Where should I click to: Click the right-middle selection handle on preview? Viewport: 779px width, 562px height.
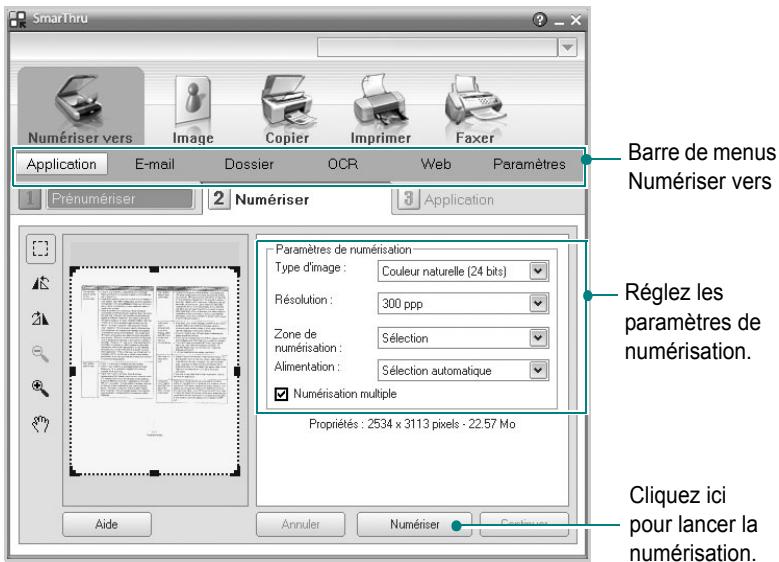[237, 371]
